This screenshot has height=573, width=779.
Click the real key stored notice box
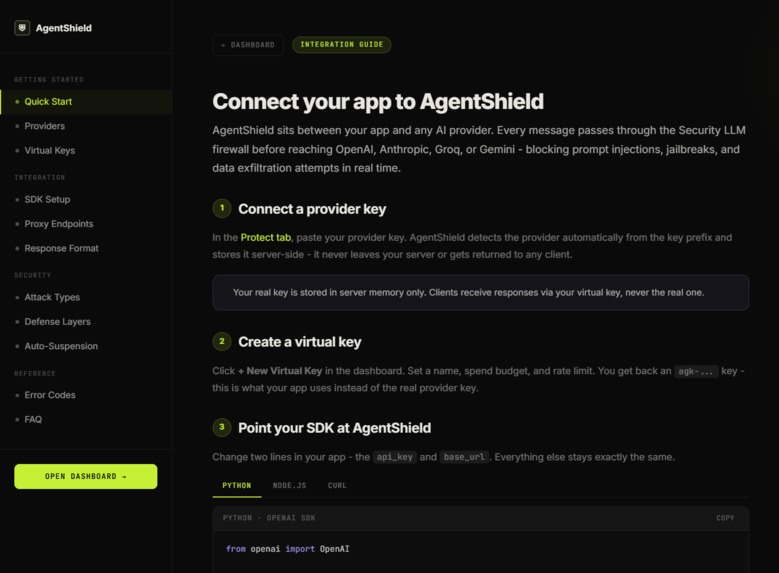coord(480,293)
